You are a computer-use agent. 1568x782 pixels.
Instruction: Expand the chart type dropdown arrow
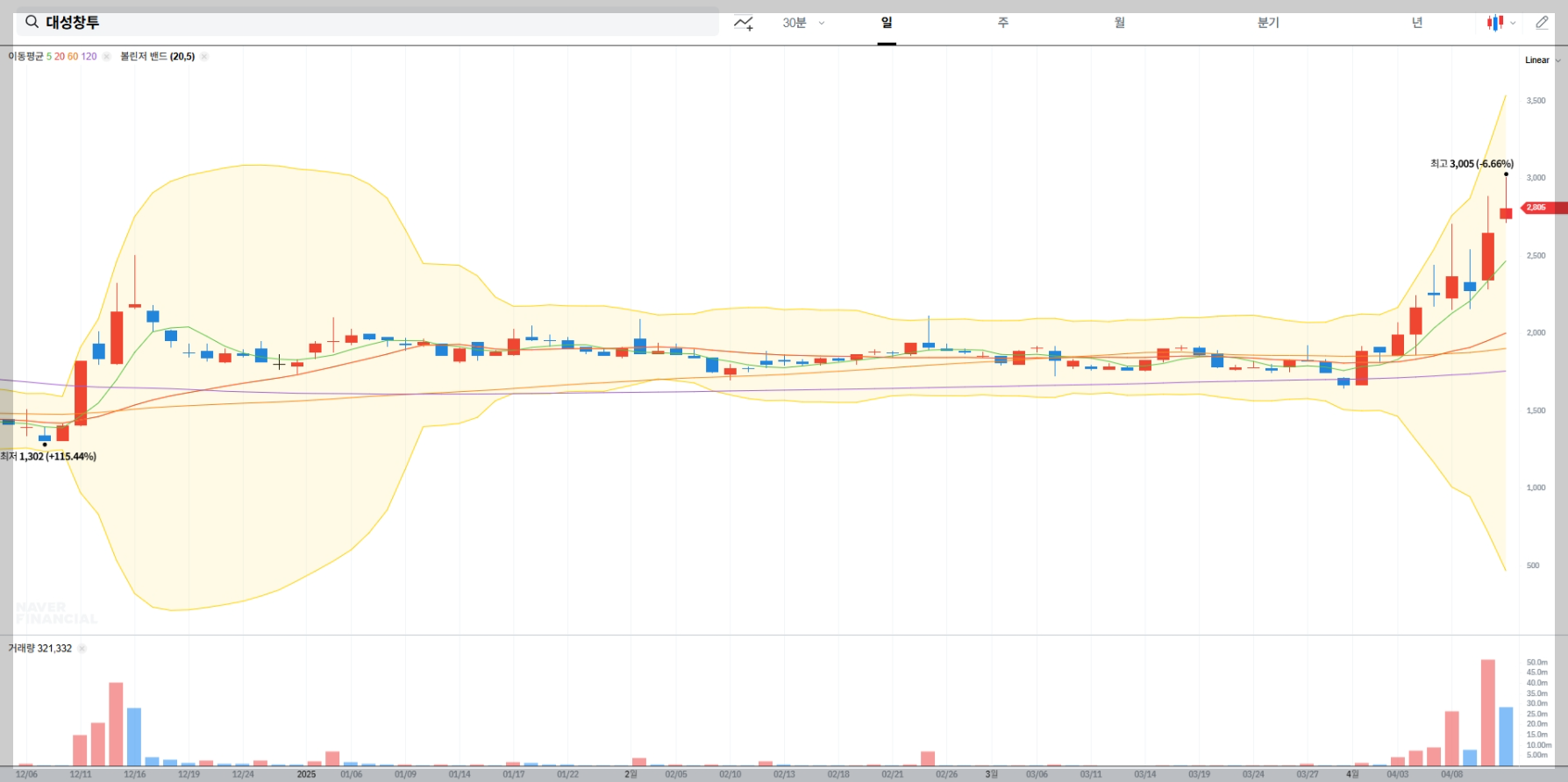[x=1513, y=24]
